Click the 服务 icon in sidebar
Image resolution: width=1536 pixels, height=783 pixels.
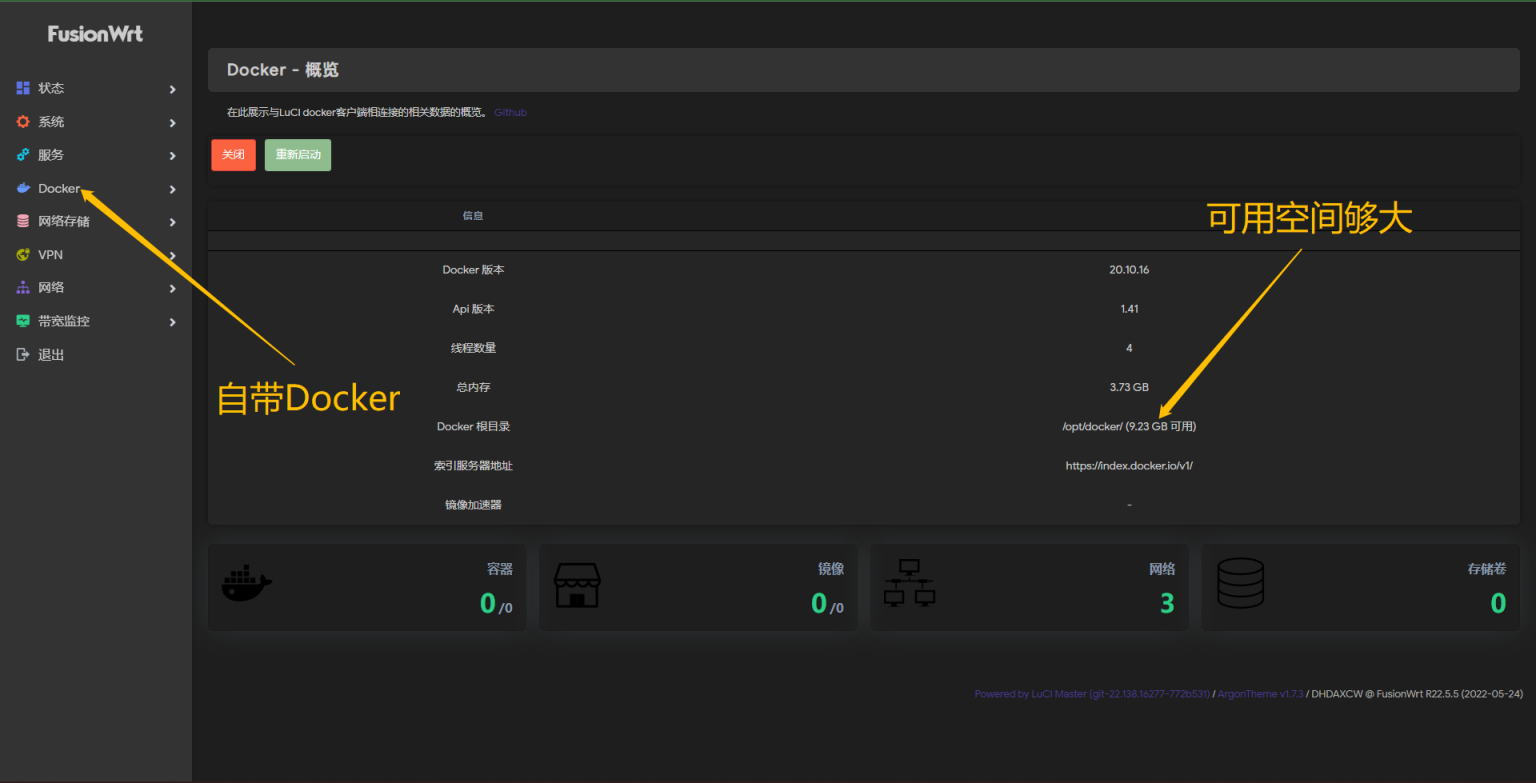click(x=23, y=155)
